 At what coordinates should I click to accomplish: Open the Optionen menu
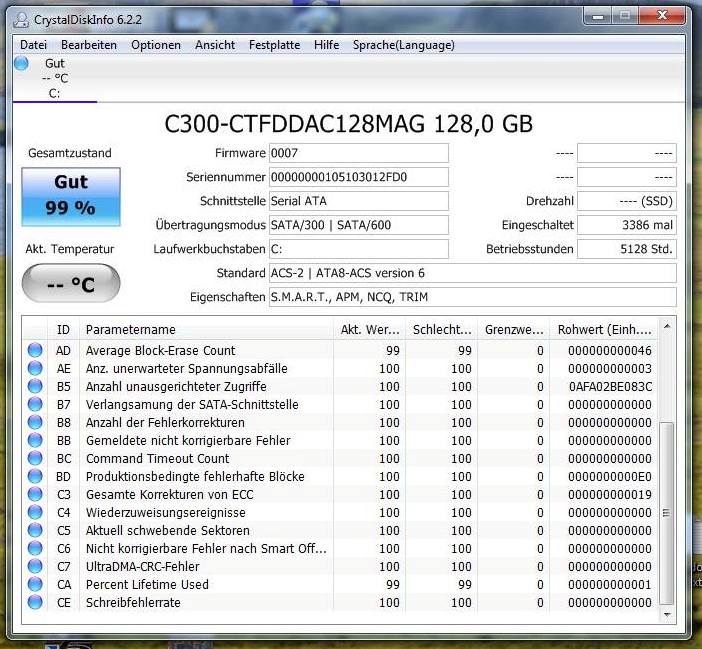[156, 45]
